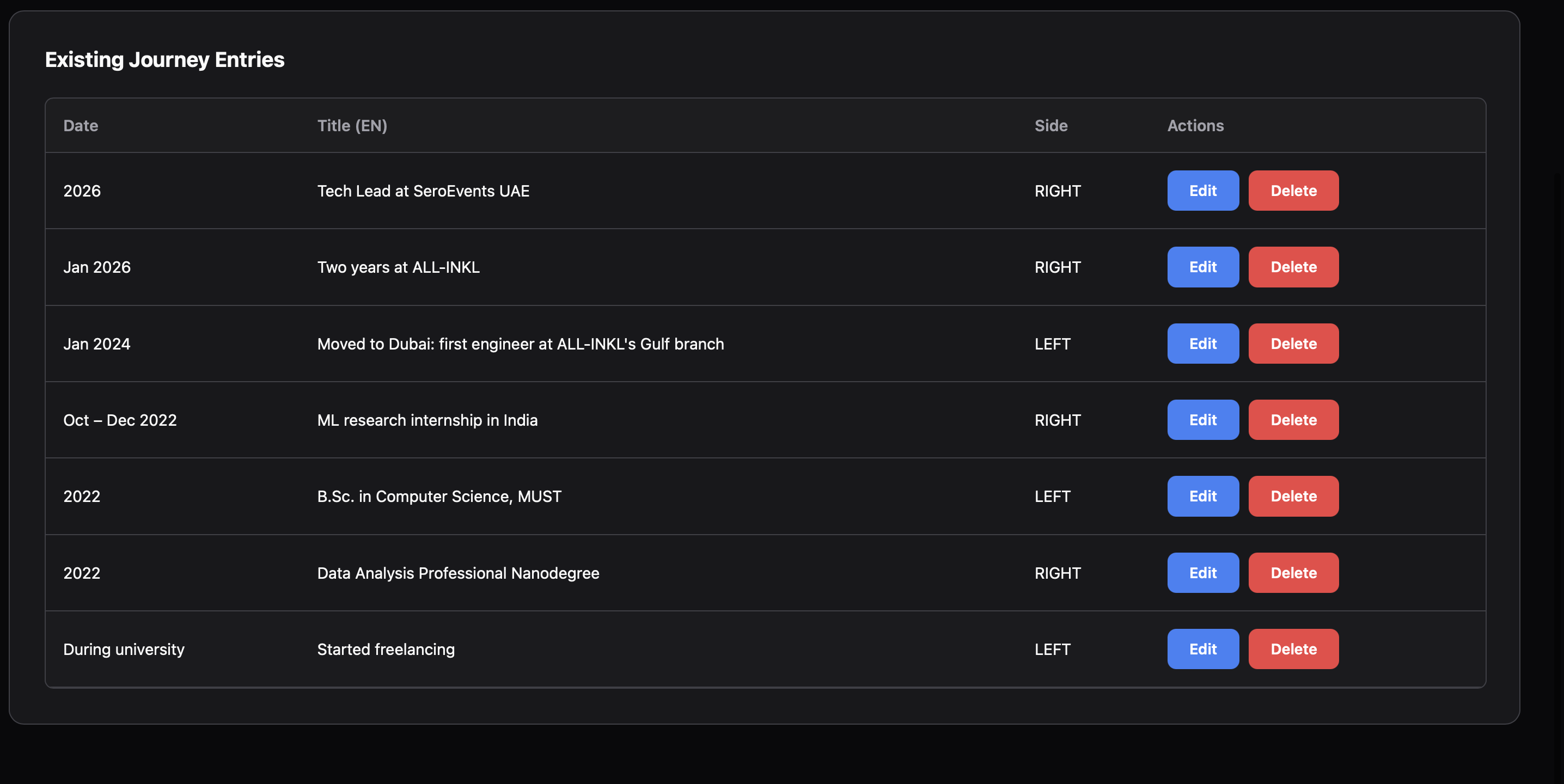This screenshot has width=1564, height=784.
Task: Edit the Moved to Dubai entry
Action: pos(1203,344)
